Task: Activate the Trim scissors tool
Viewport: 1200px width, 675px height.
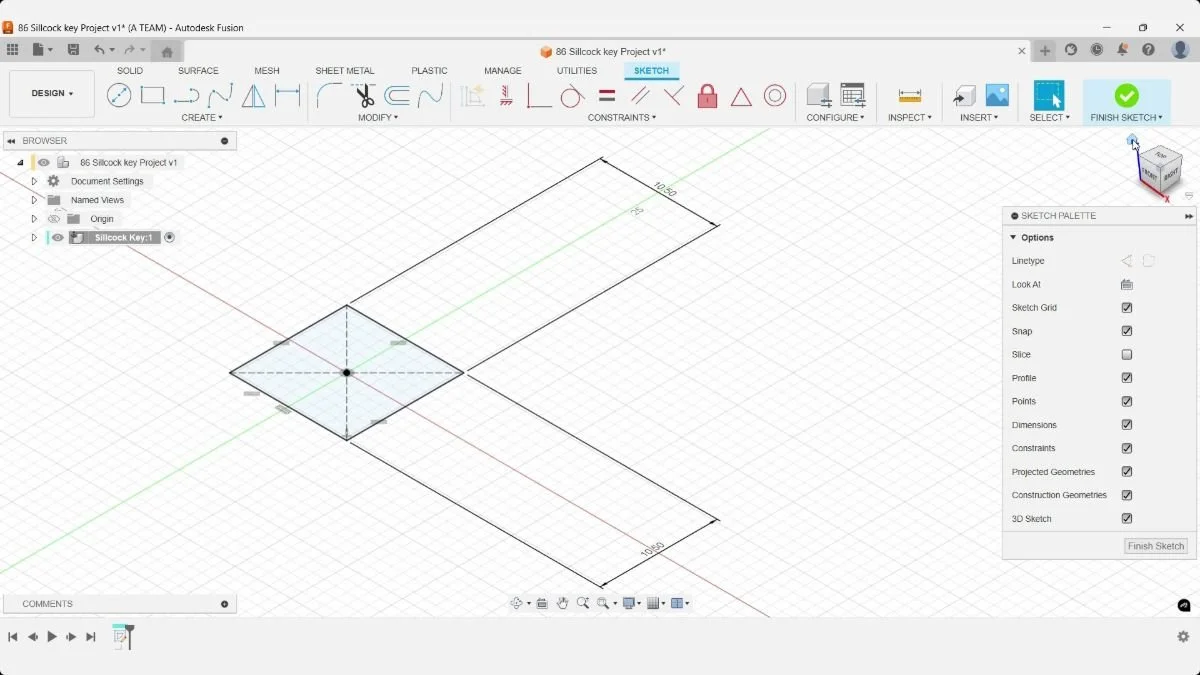Action: click(x=363, y=96)
